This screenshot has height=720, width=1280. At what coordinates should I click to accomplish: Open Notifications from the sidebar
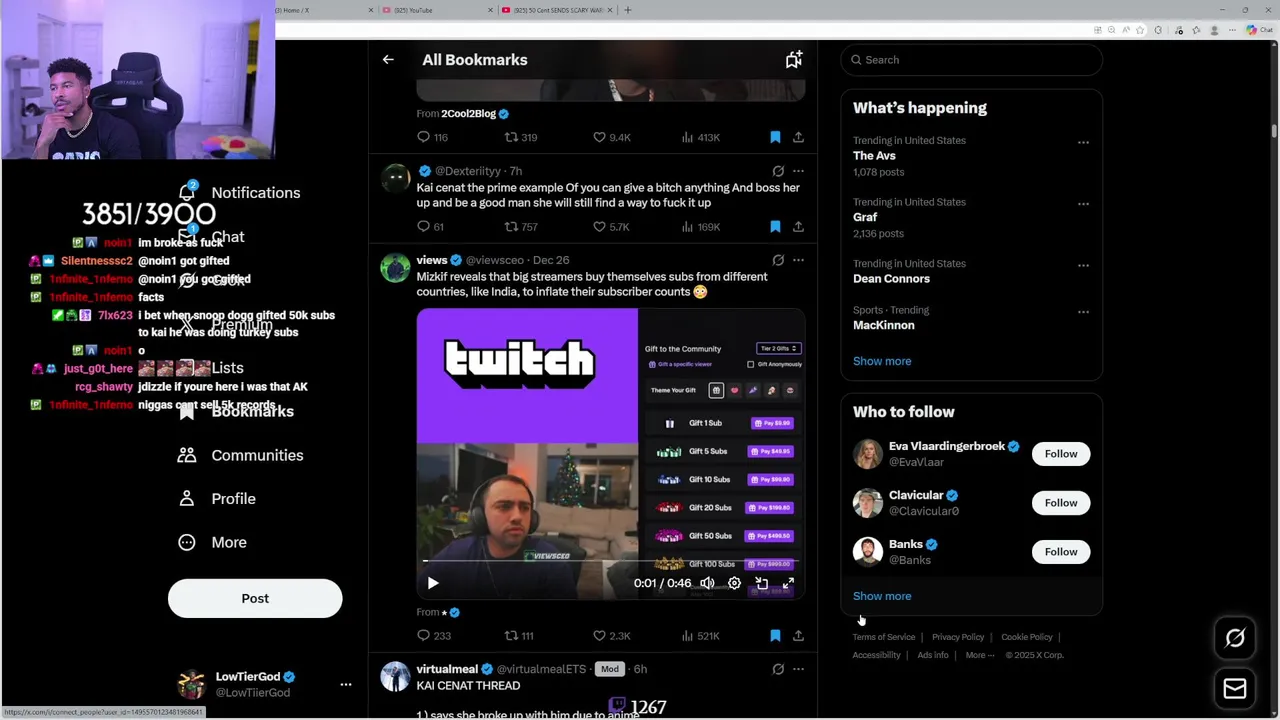(239, 193)
